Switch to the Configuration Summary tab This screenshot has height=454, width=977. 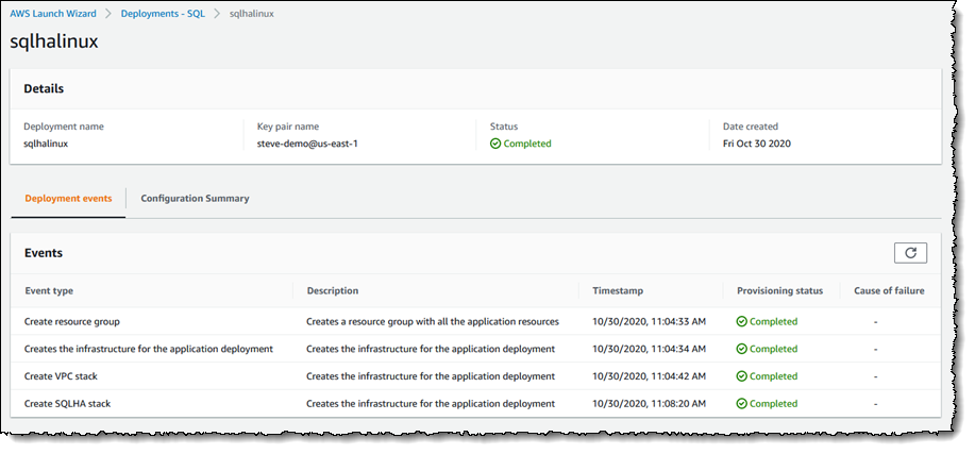195,199
